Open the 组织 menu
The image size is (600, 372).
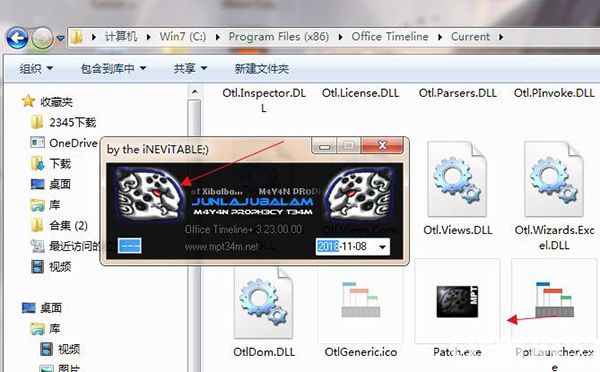pos(36,69)
